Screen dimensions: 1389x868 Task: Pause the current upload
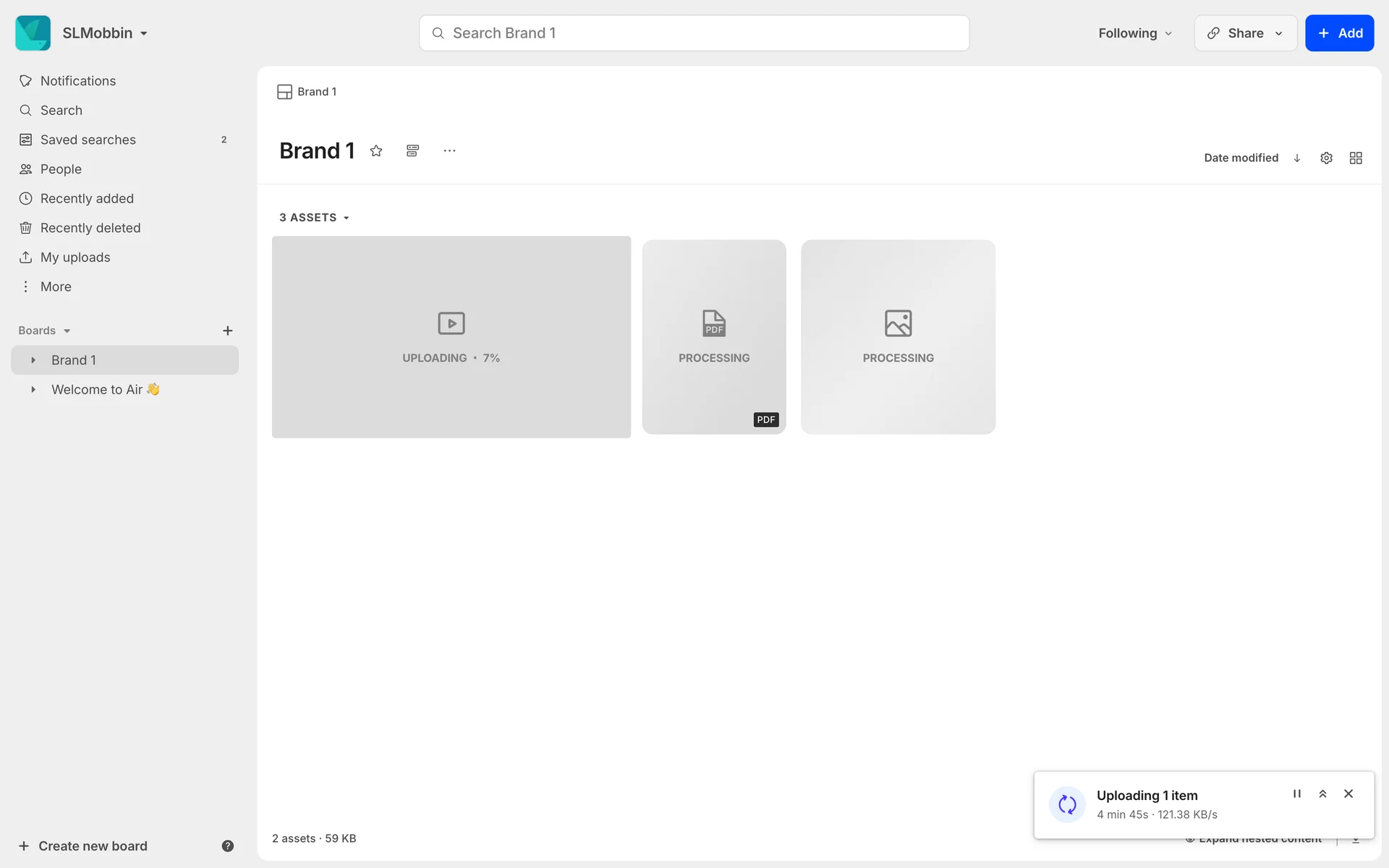click(1296, 793)
